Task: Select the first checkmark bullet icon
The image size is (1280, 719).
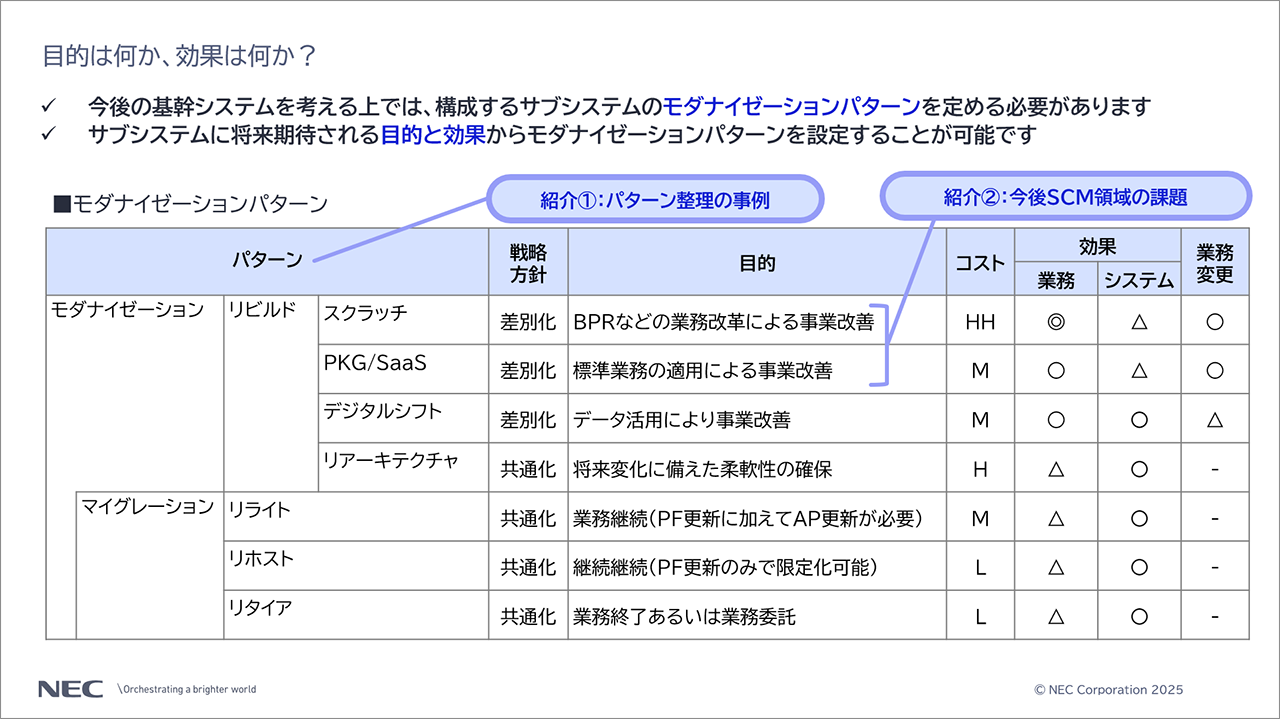Action: (x=50, y=107)
